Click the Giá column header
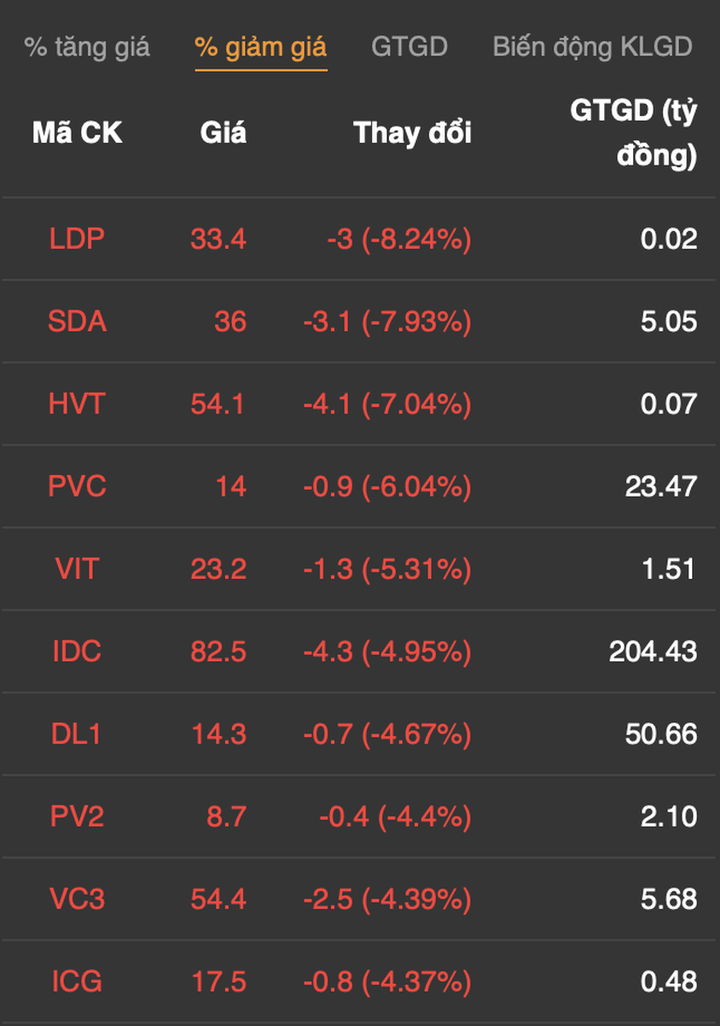 click(x=223, y=133)
